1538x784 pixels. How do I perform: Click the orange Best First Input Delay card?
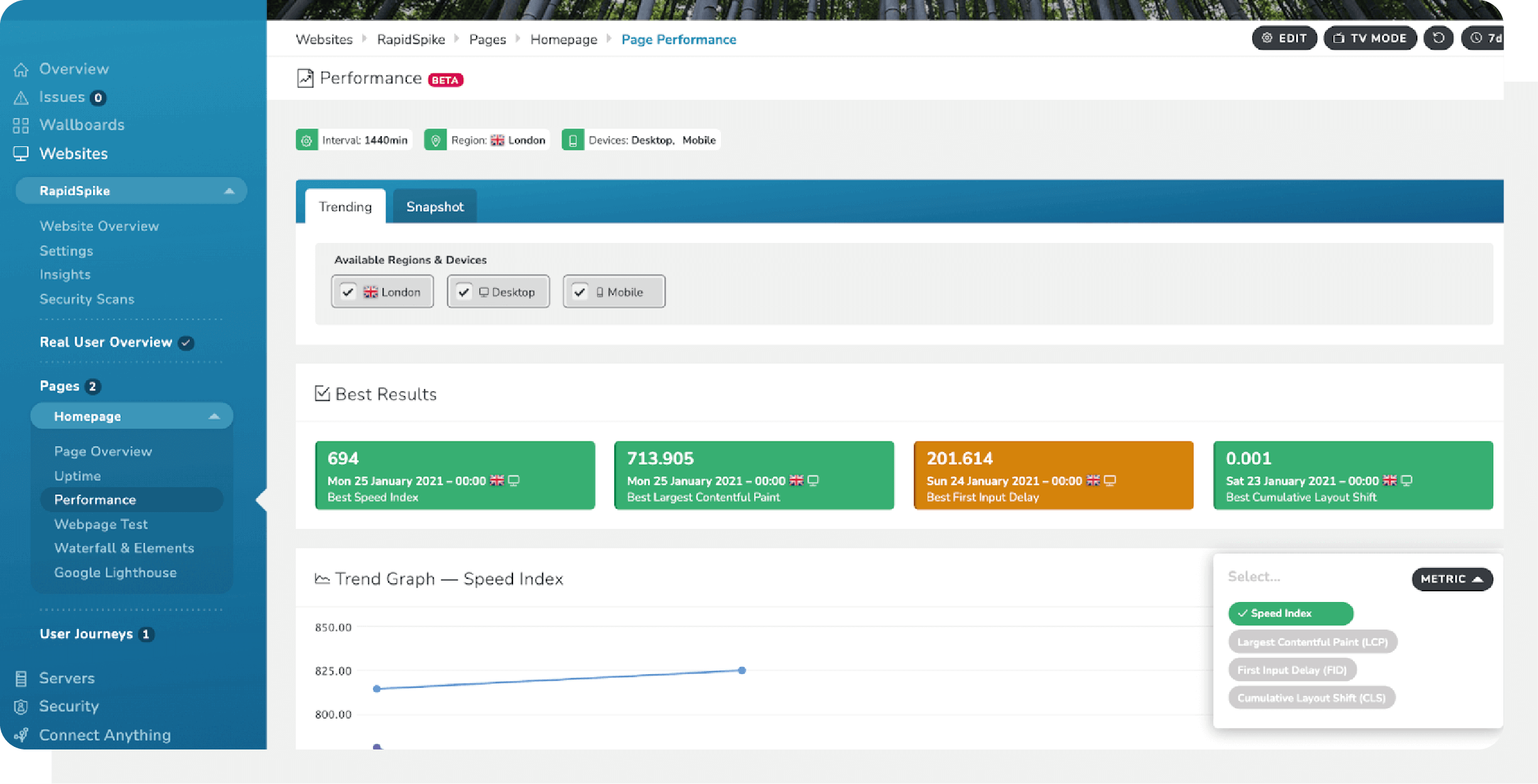click(x=1054, y=476)
